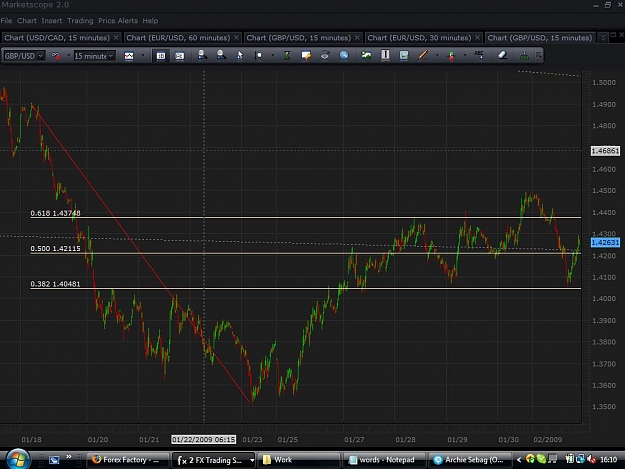Click the label note icon in toolbar

coord(306,55)
